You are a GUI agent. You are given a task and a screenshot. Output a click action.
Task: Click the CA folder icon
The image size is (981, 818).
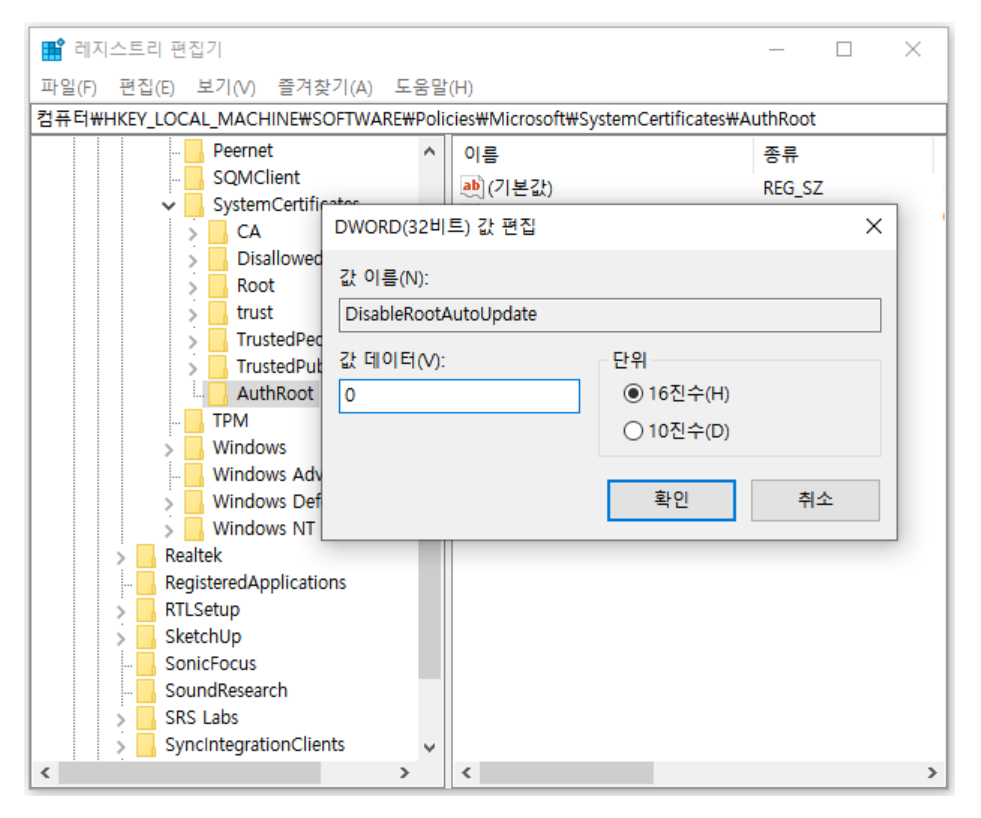[x=218, y=232]
